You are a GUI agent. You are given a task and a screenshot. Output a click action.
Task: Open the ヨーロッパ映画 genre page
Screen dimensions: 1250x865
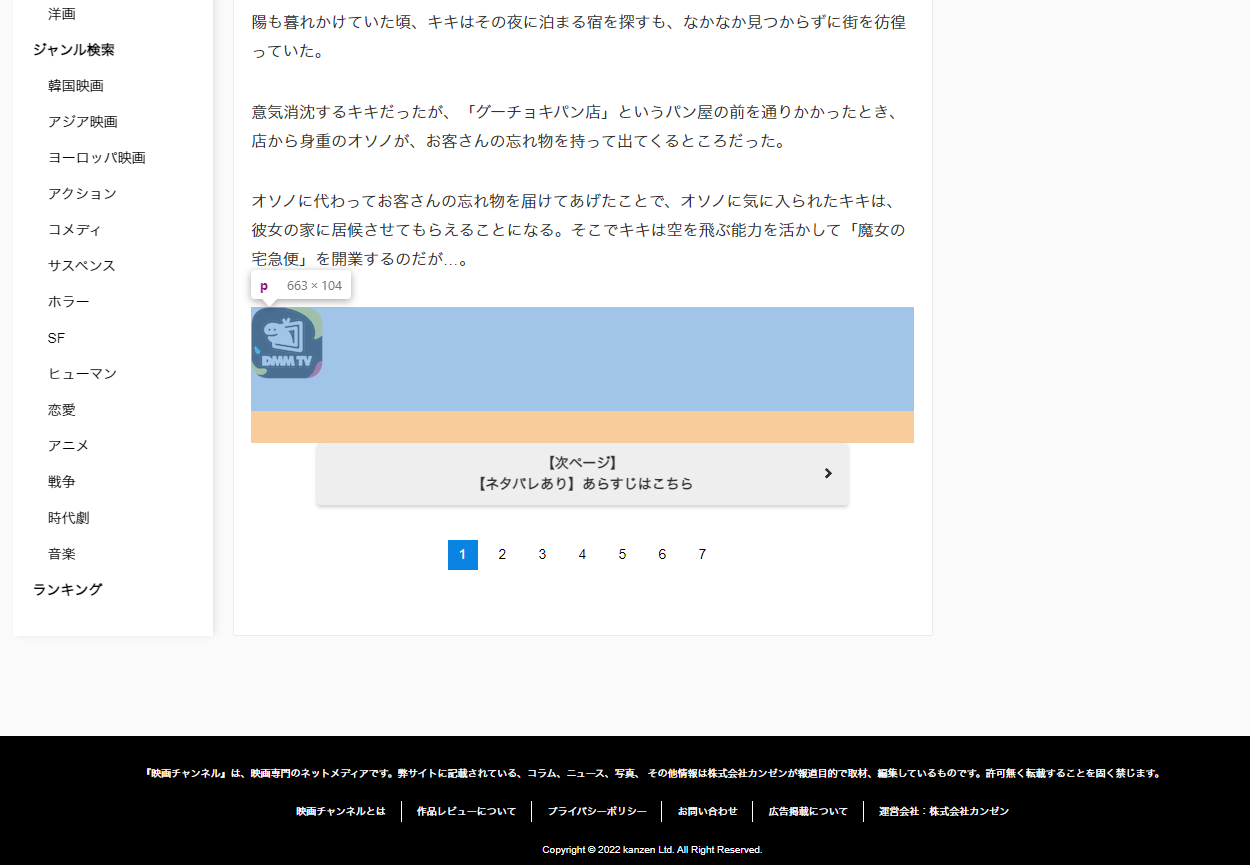point(96,157)
